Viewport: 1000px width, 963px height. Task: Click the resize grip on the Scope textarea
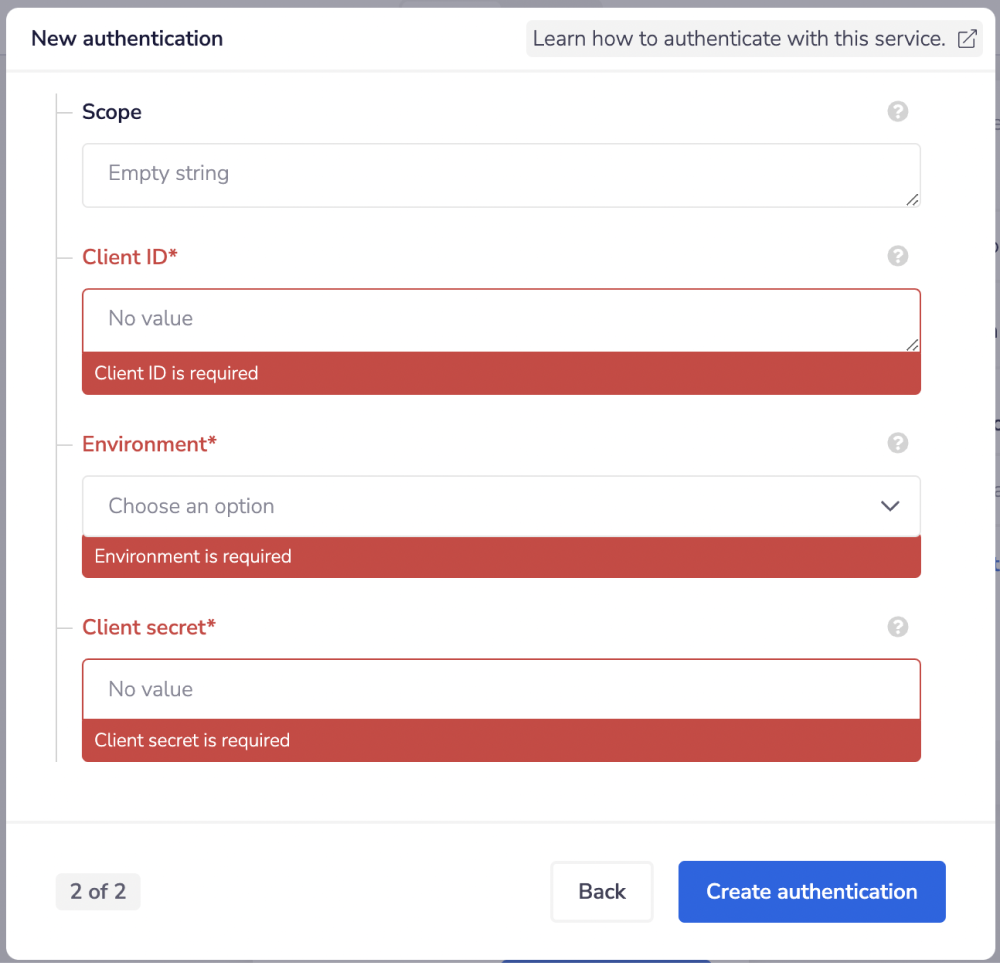click(913, 200)
